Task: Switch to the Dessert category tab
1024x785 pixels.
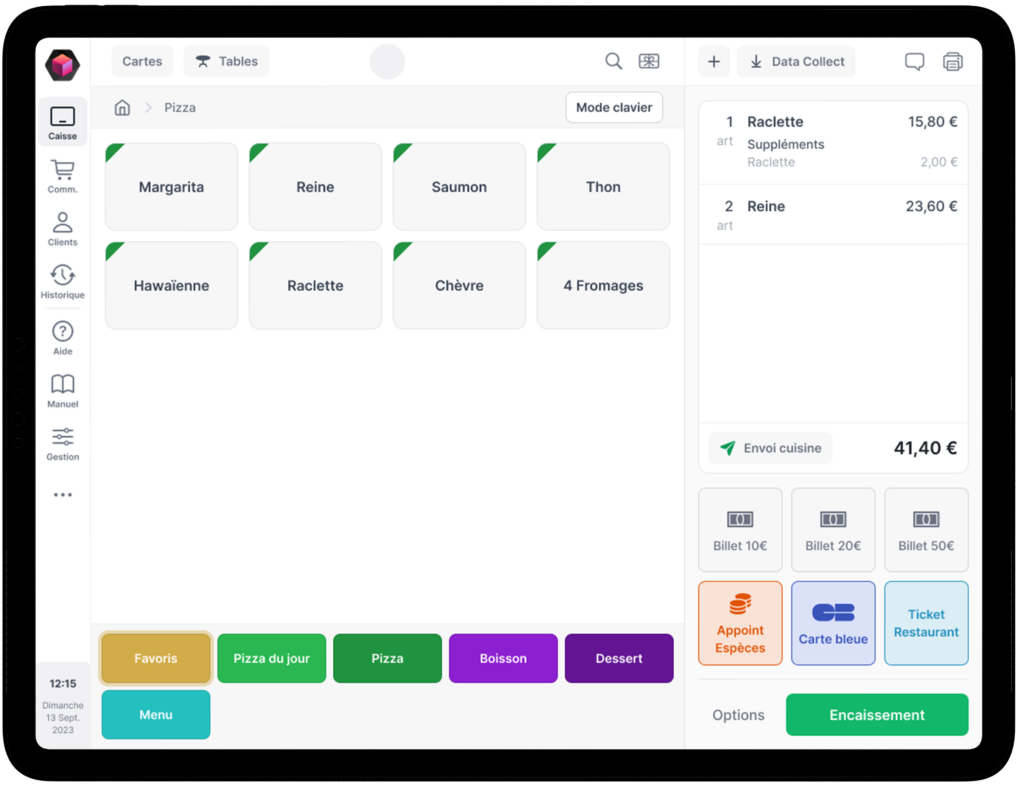Action: point(619,658)
